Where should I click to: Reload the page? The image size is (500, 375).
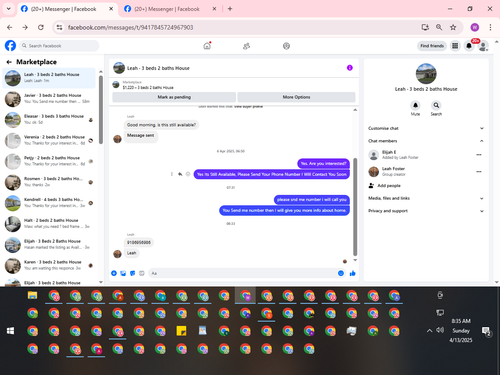click(x=41, y=27)
